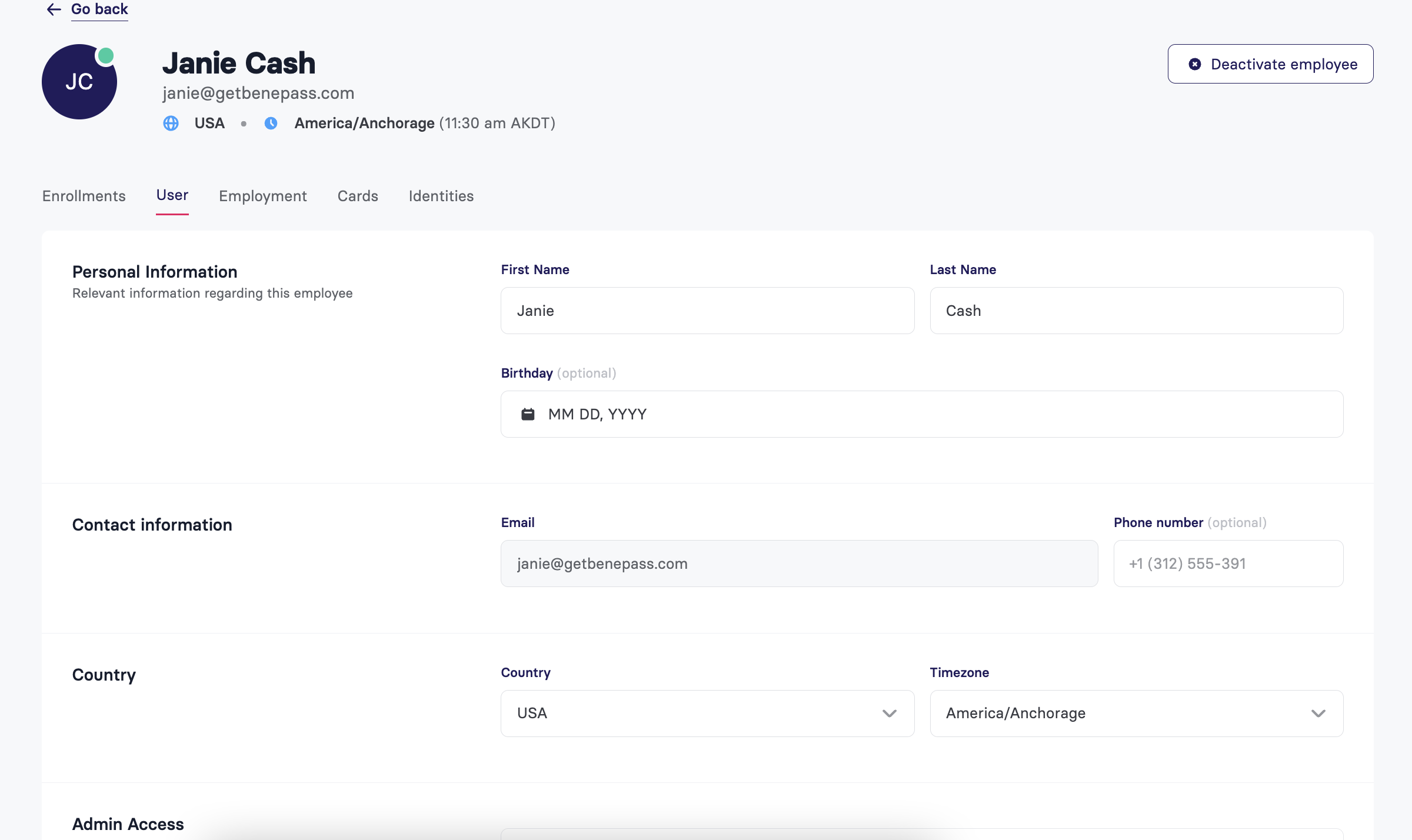Click the back arrow icon
The height and width of the screenshot is (840, 1412).
54,9
